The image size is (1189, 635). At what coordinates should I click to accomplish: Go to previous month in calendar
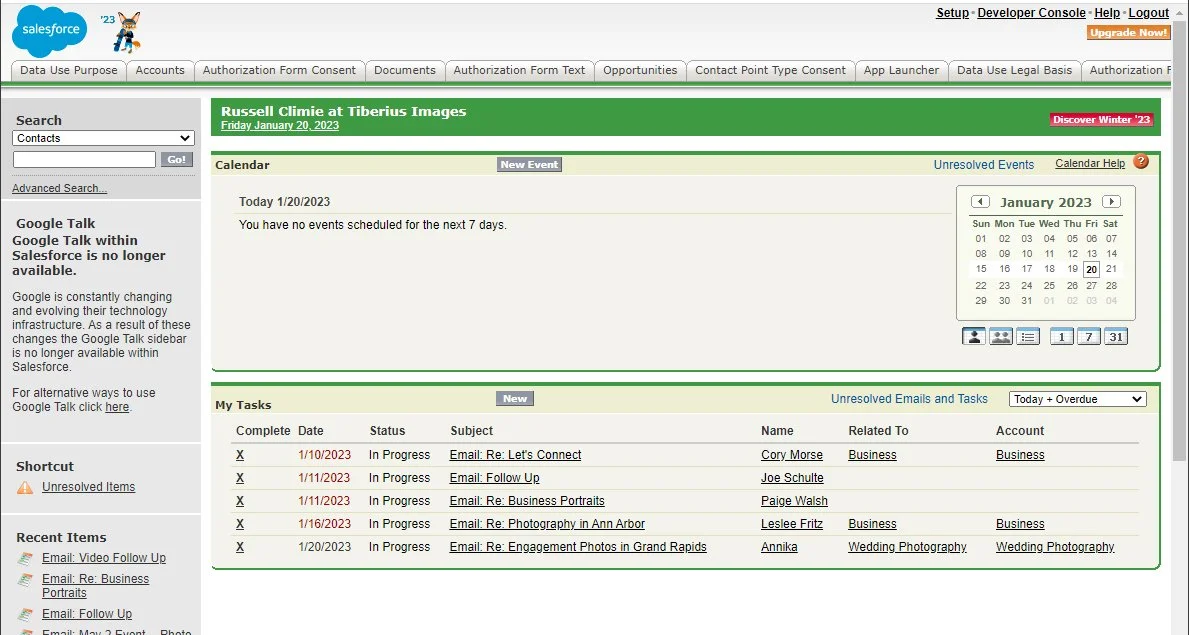[980, 202]
